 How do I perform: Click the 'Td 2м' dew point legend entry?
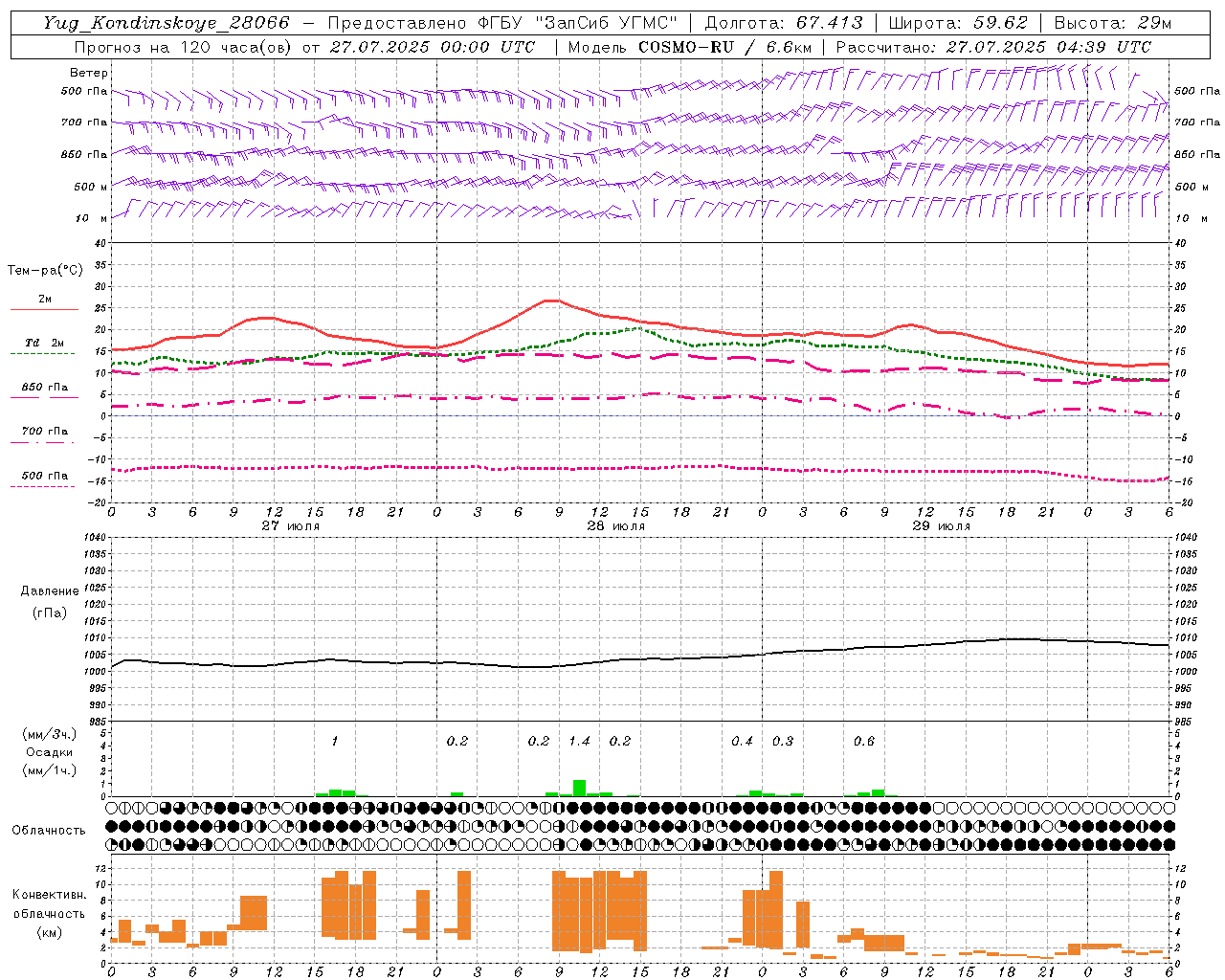pyautogui.click(x=44, y=343)
